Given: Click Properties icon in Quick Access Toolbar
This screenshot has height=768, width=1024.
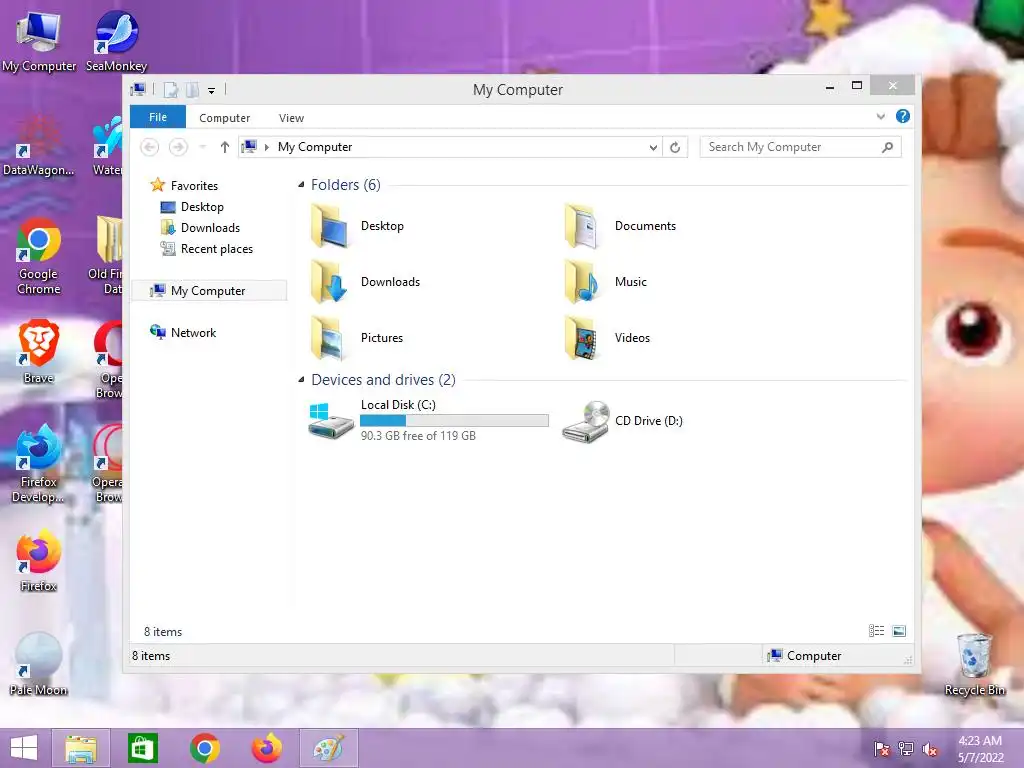Looking at the screenshot, I should tap(170, 89).
